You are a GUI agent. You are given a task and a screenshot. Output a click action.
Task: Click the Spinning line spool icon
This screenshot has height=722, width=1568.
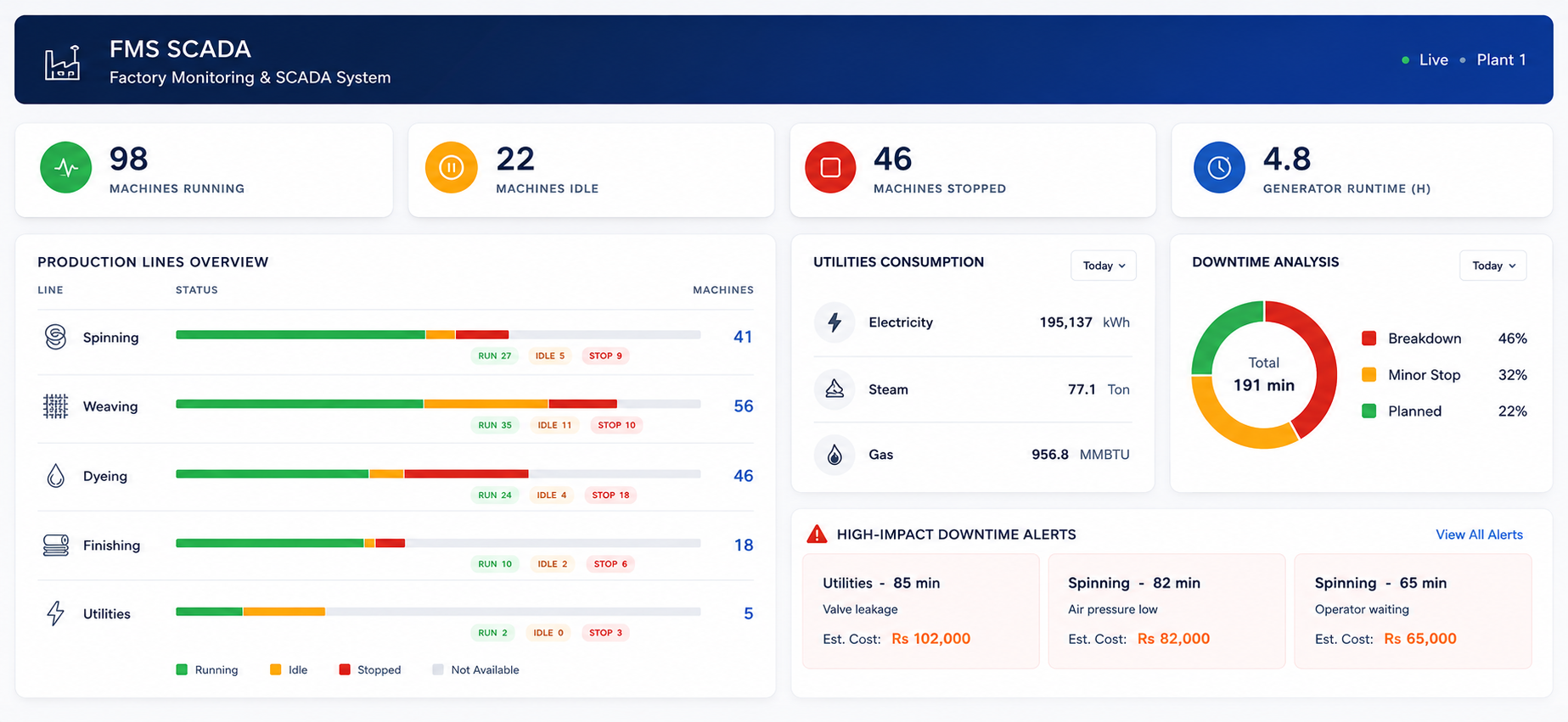(x=55, y=337)
